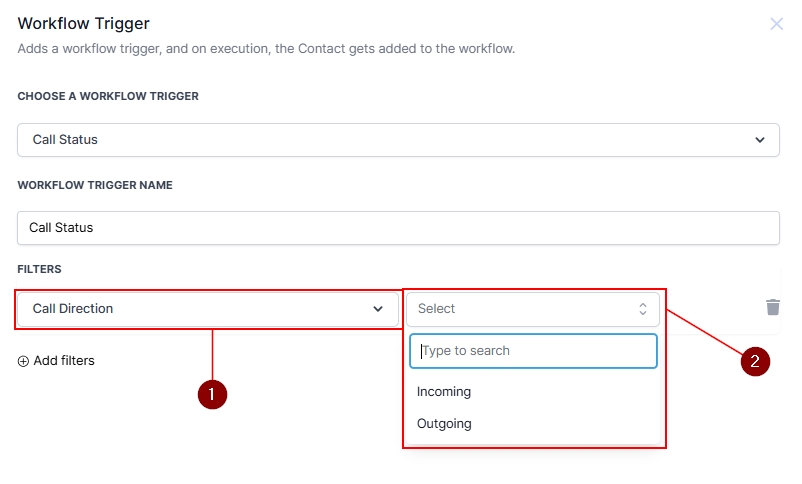Image resolution: width=802 pixels, height=484 pixels.
Task: Delete the Call Direction filter with trash icon
Action: coord(772,308)
